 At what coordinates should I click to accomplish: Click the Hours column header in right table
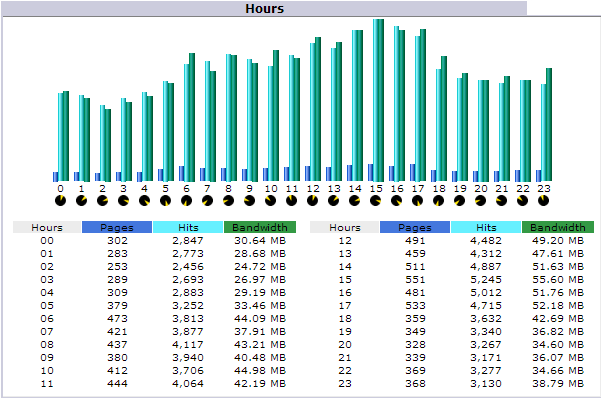tap(344, 228)
